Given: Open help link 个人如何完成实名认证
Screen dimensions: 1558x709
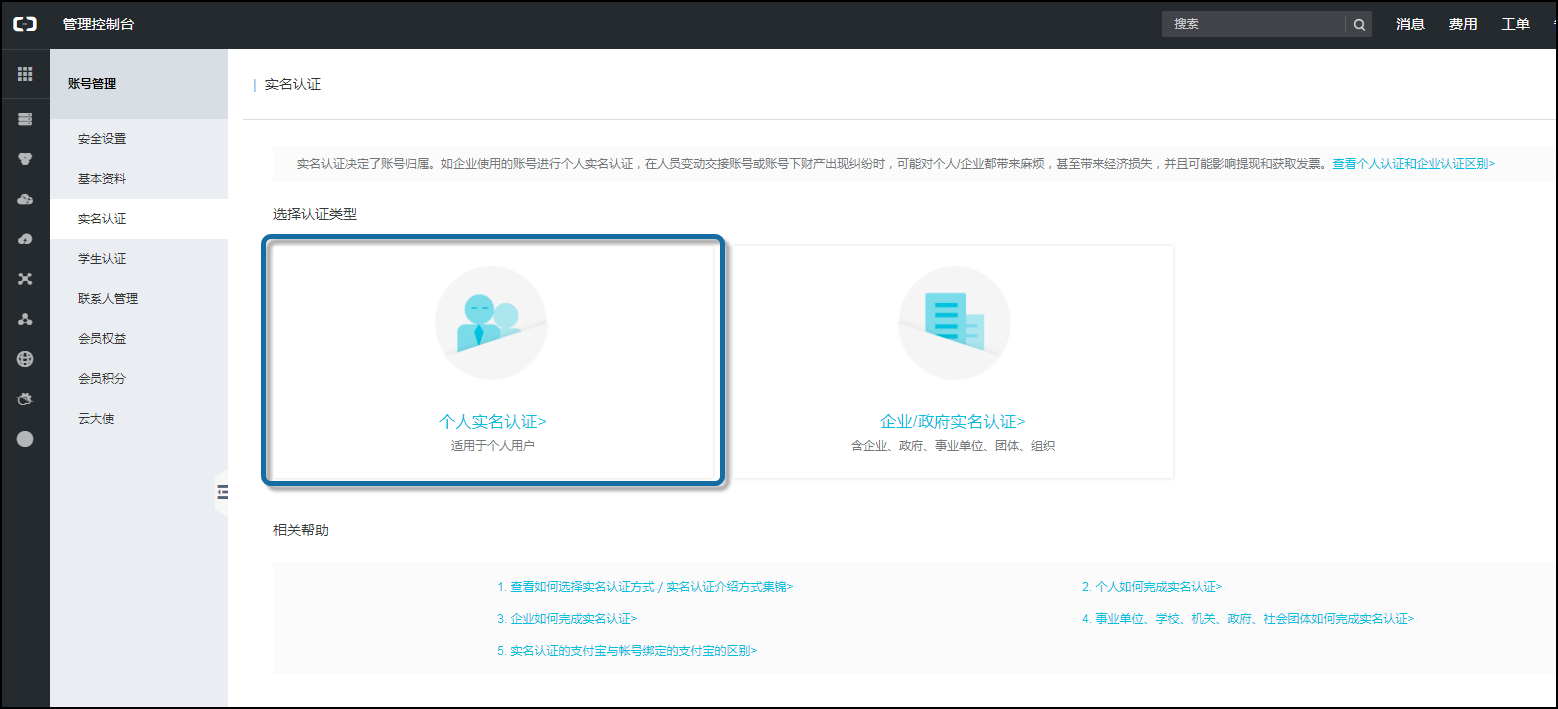Looking at the screenshot, I should click(x=1151, y=587).
